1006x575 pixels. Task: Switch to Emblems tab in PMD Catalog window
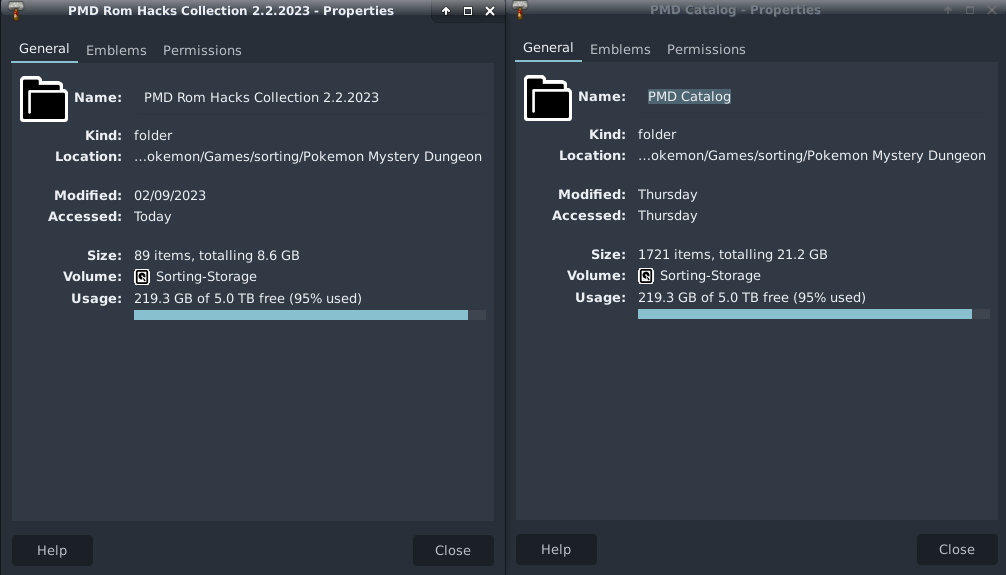620,49
